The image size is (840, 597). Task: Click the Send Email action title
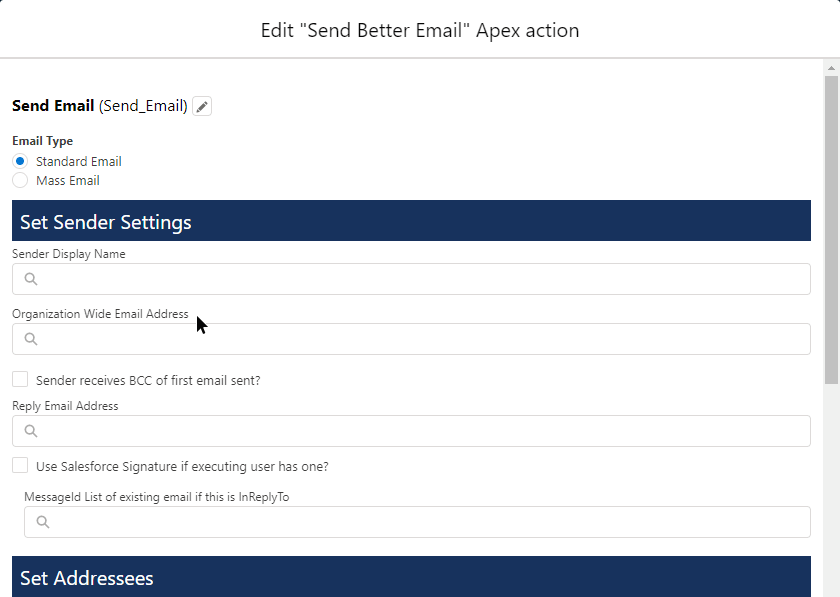coord(50,105)
